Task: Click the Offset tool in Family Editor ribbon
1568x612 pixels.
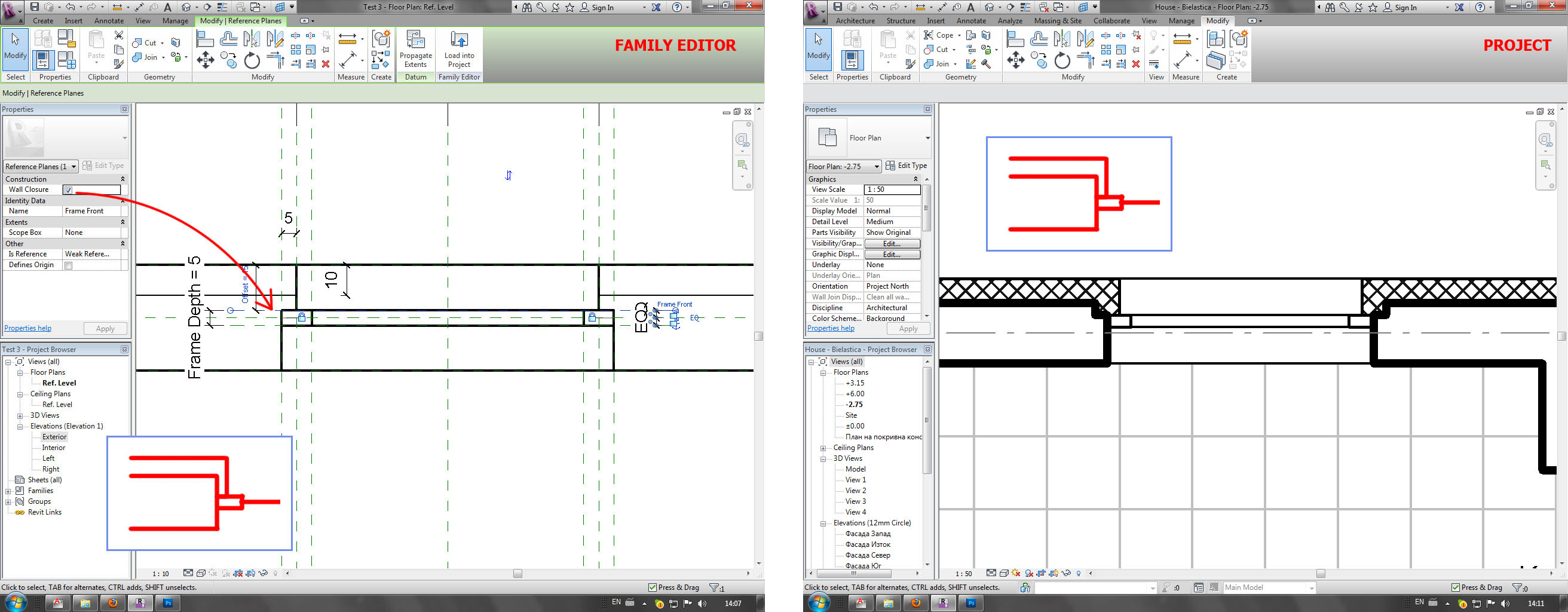Action: pyautogui.click(x=228, y=39)
